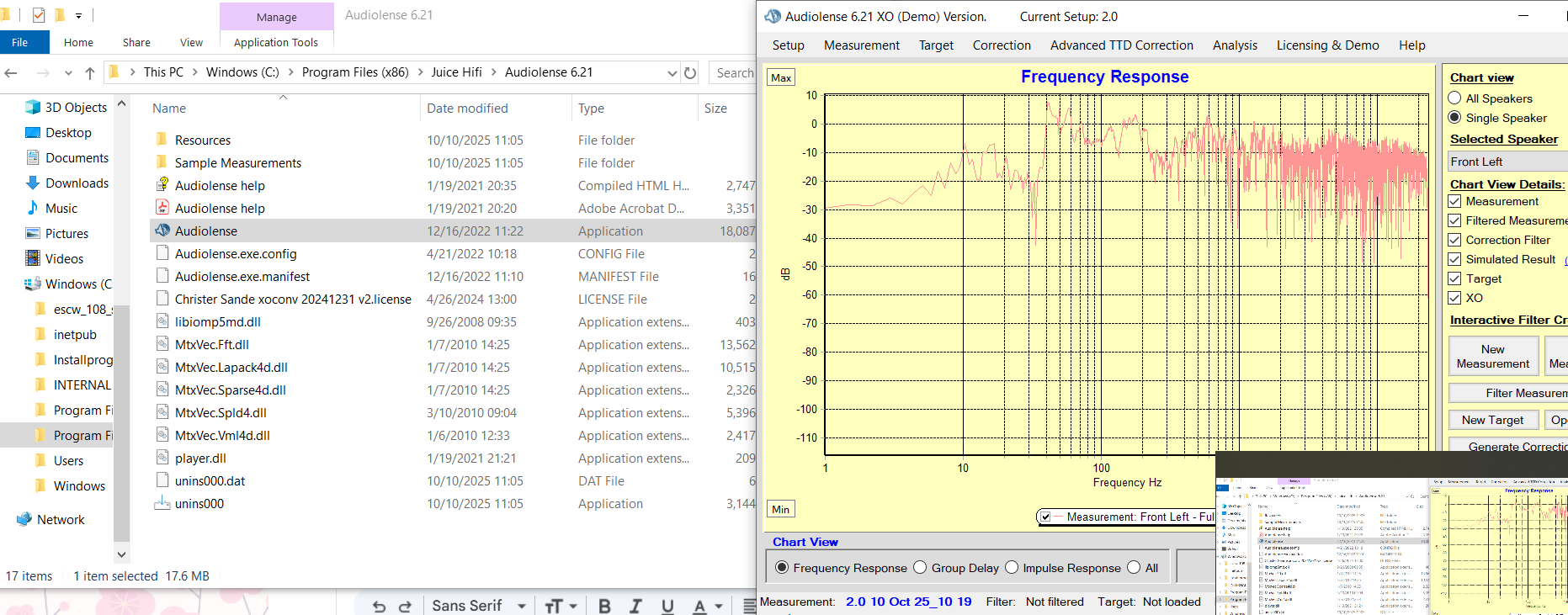
Task: Click the back navigation arrow in File Explorer
Action: [12, 73]
